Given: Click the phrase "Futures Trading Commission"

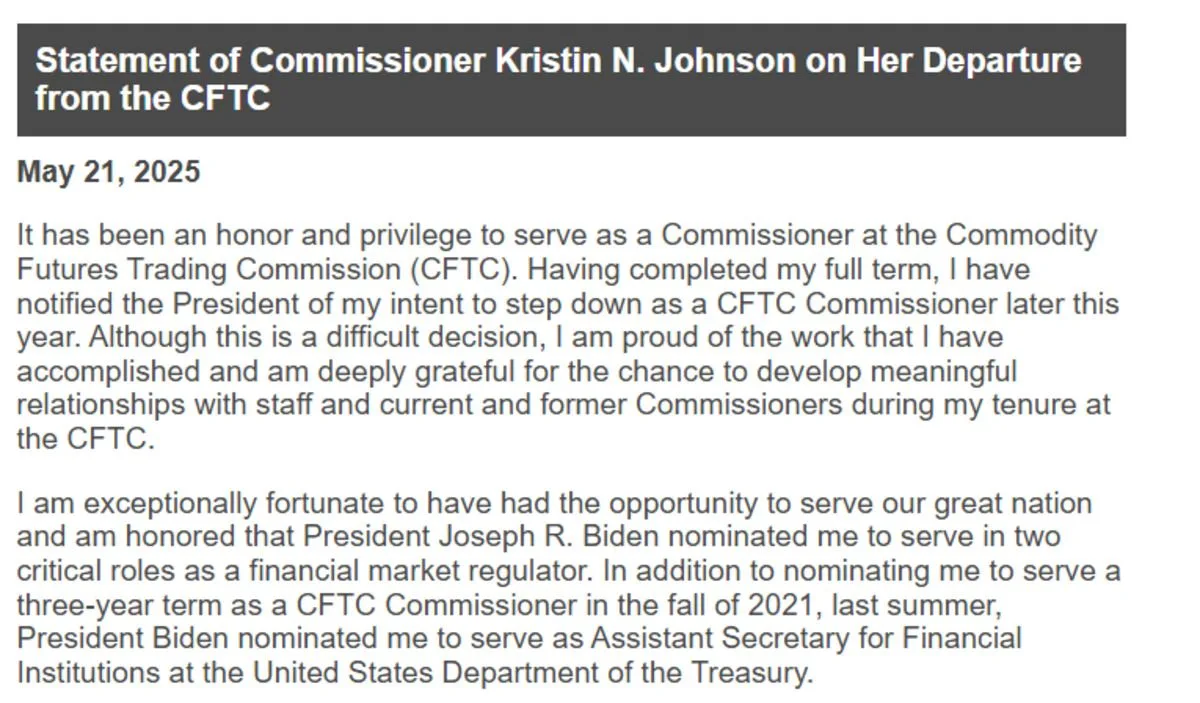Looking at the screenshot, I should 208,270.
